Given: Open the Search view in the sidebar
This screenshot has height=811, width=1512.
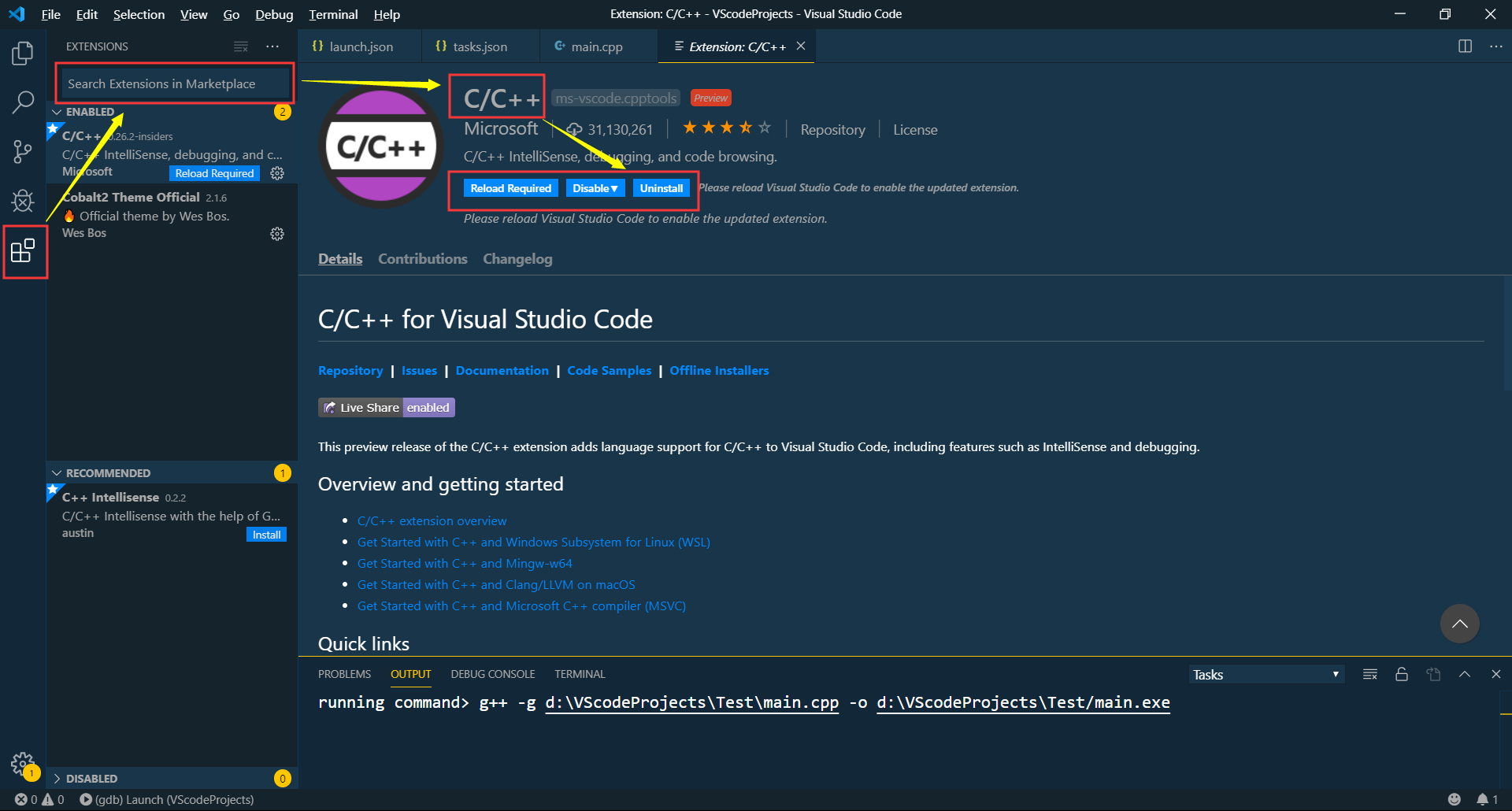Looking at the screenshot, I should (x=23, y=102).
